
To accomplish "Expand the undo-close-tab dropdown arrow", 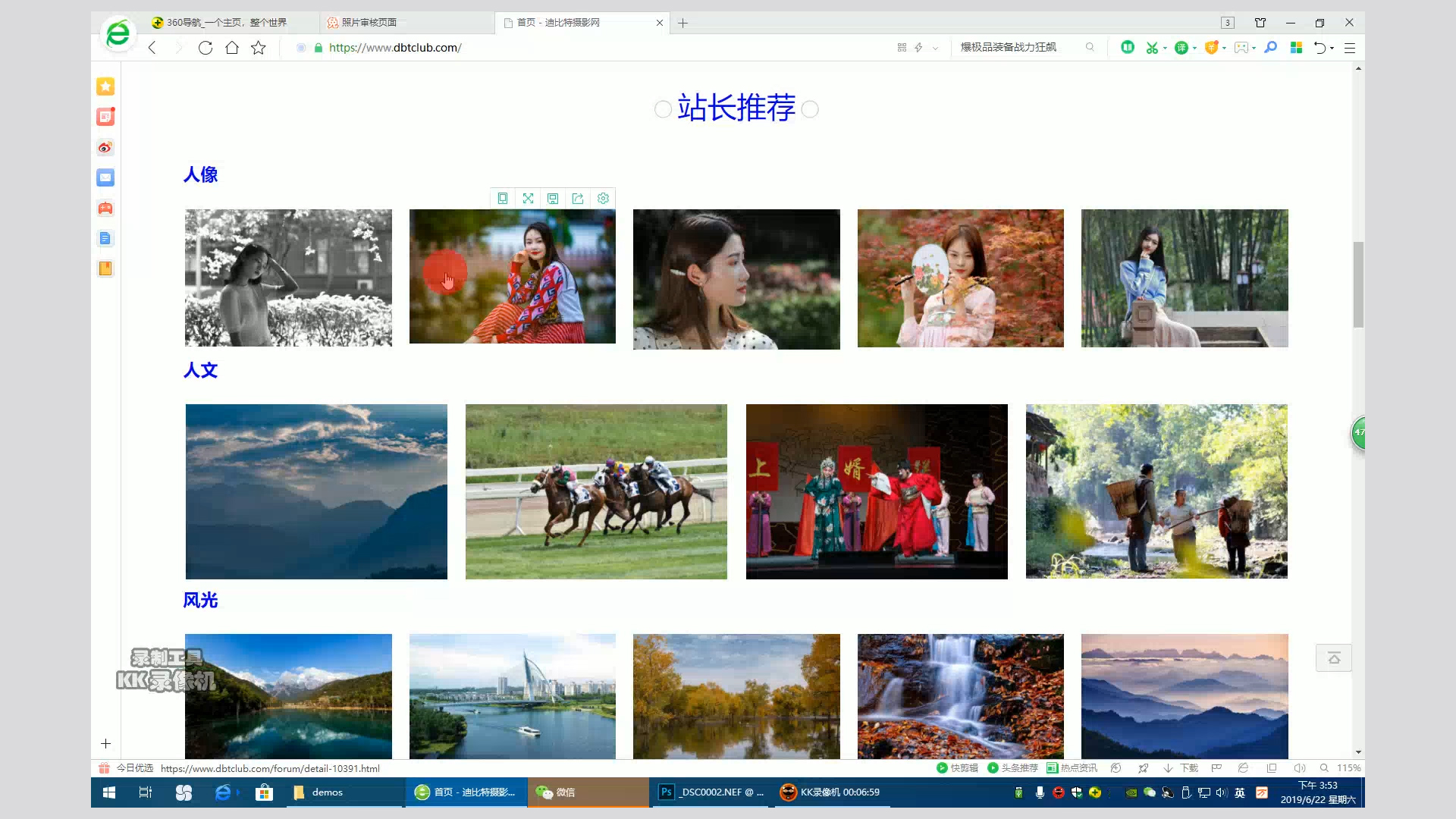I will pyautogui.click(x=1332, y=49).
